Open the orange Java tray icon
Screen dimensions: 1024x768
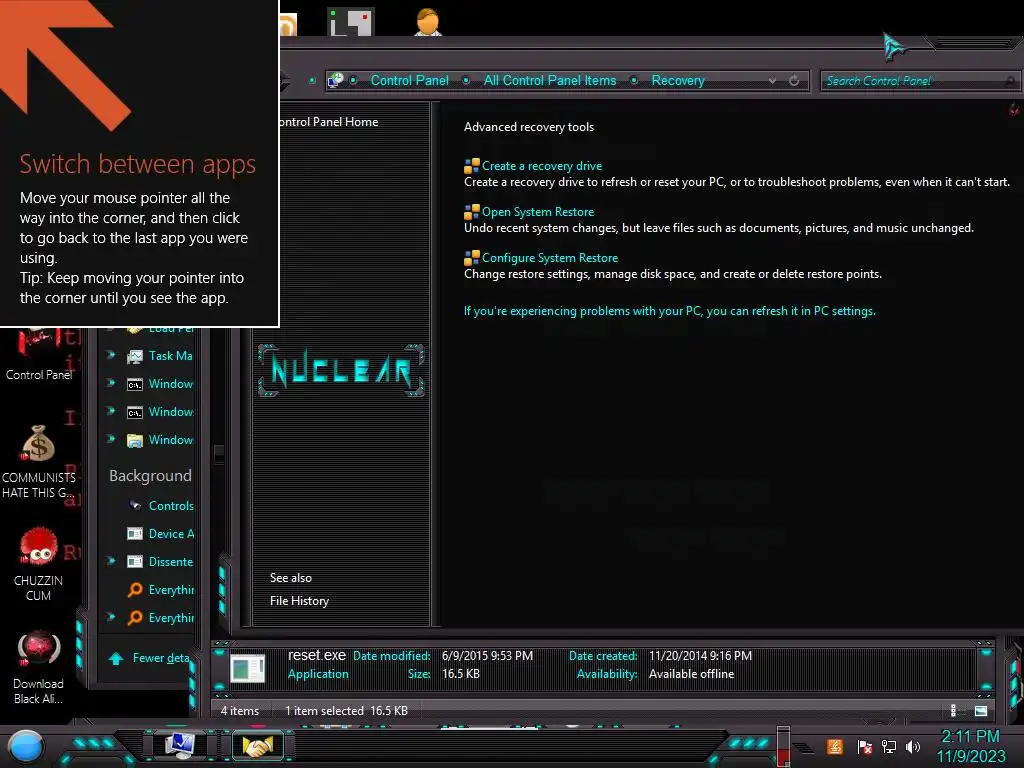[x=835, y=746]
